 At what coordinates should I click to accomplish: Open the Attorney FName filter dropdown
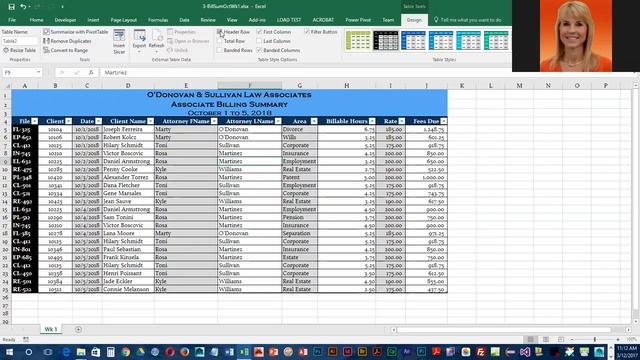[214, 121]
